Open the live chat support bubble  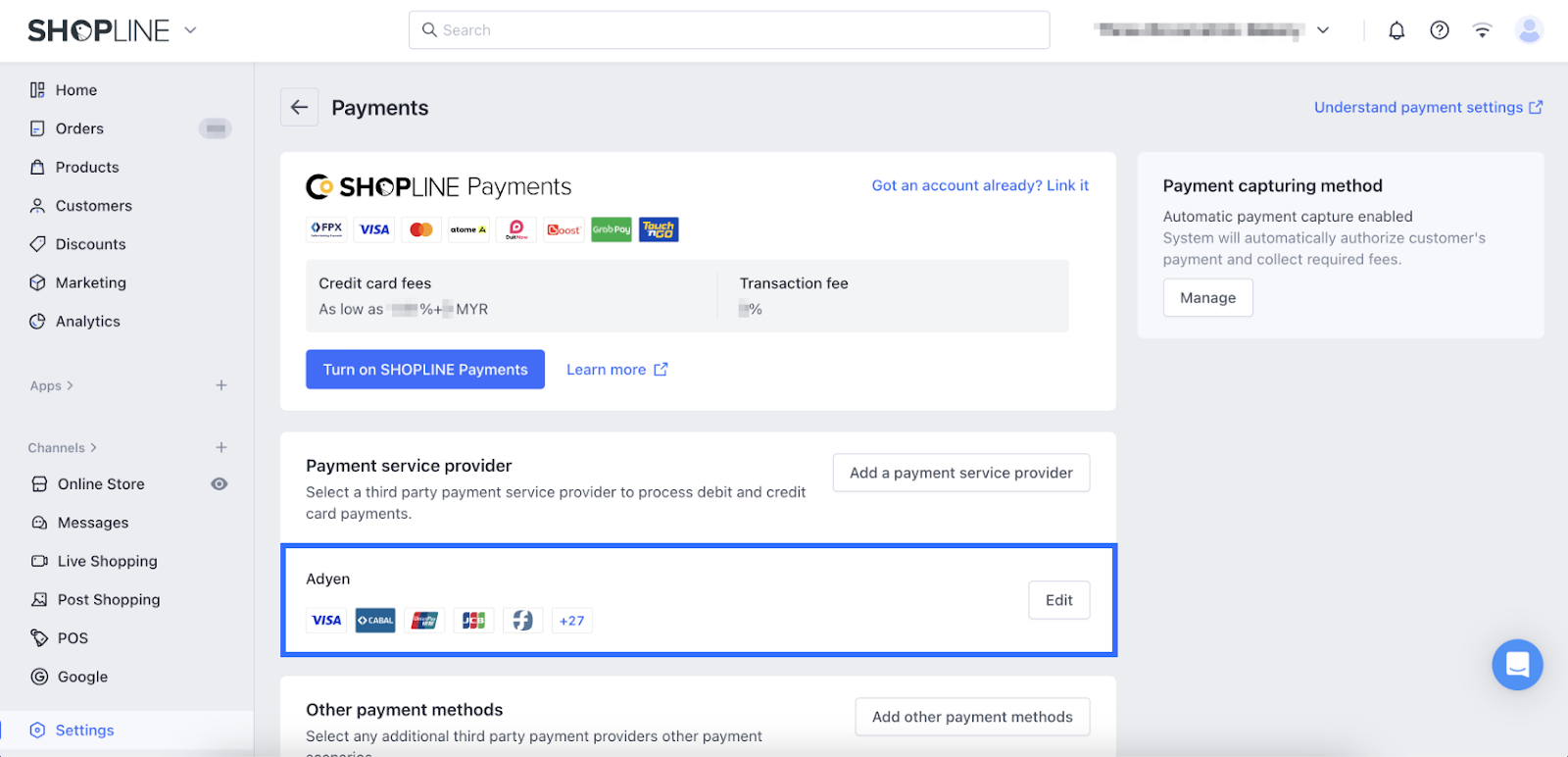(x=1517, y=664)
